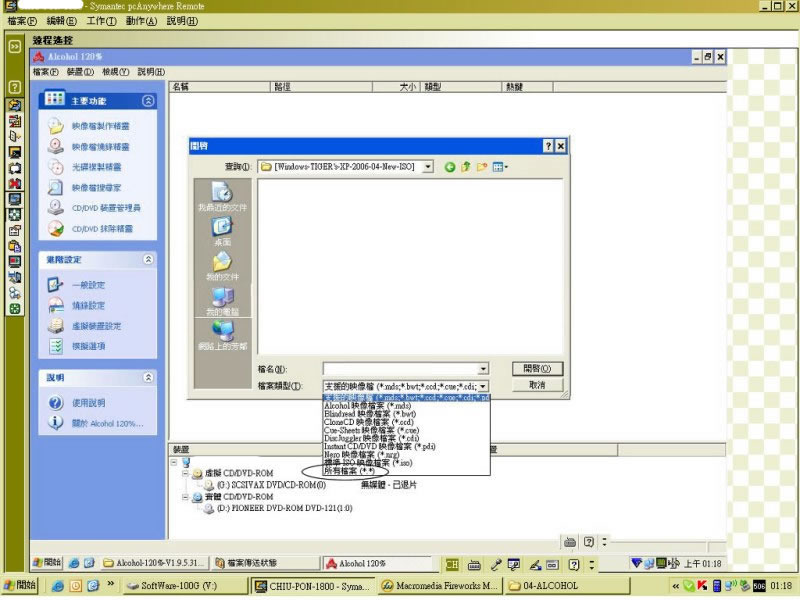Collapse the 實體 CD/DVD-ROM tree node
The image size is (800, 600).
[x=185, y=497]
